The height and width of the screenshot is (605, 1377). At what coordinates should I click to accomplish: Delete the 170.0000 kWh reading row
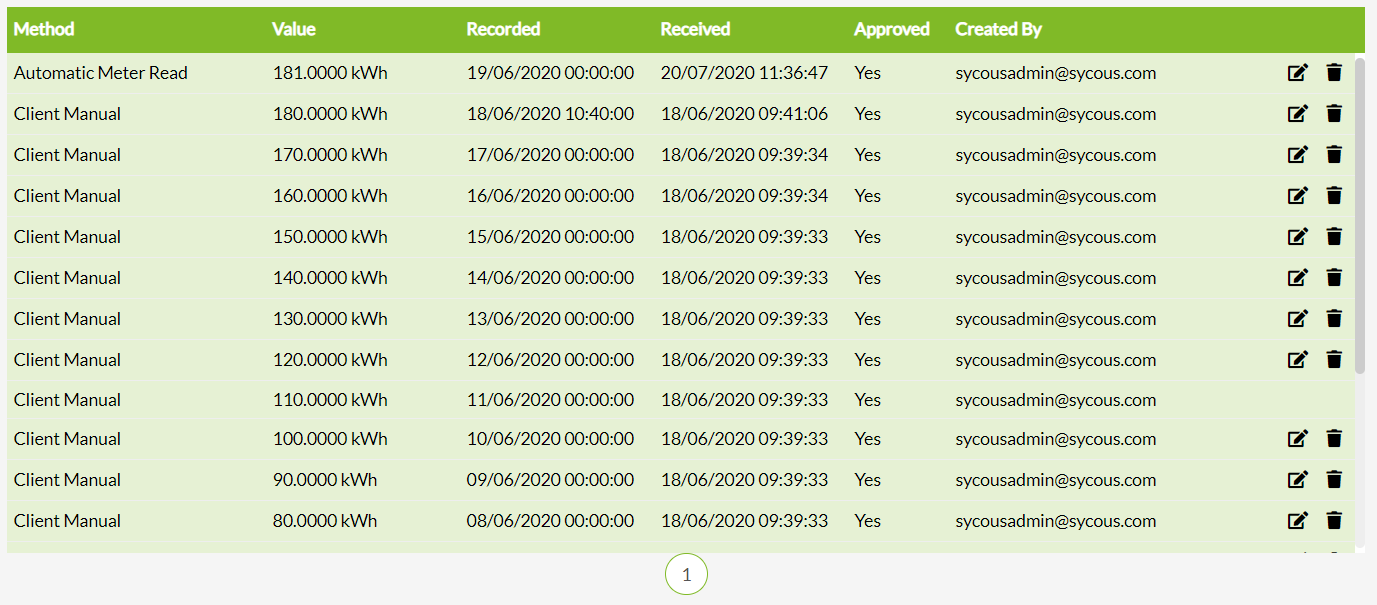tap(1334, 155)
